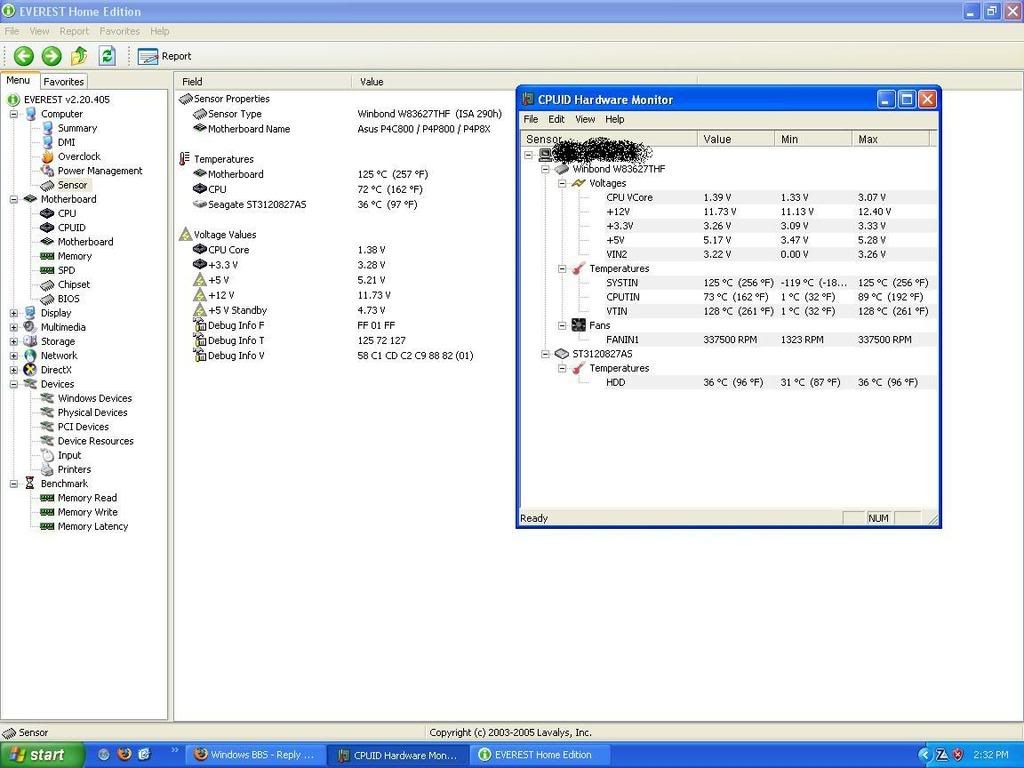Open the CPU page under Motherboard
This screenshot has width=1024, height=768.
pyautogui.click(x=67, y=214)
